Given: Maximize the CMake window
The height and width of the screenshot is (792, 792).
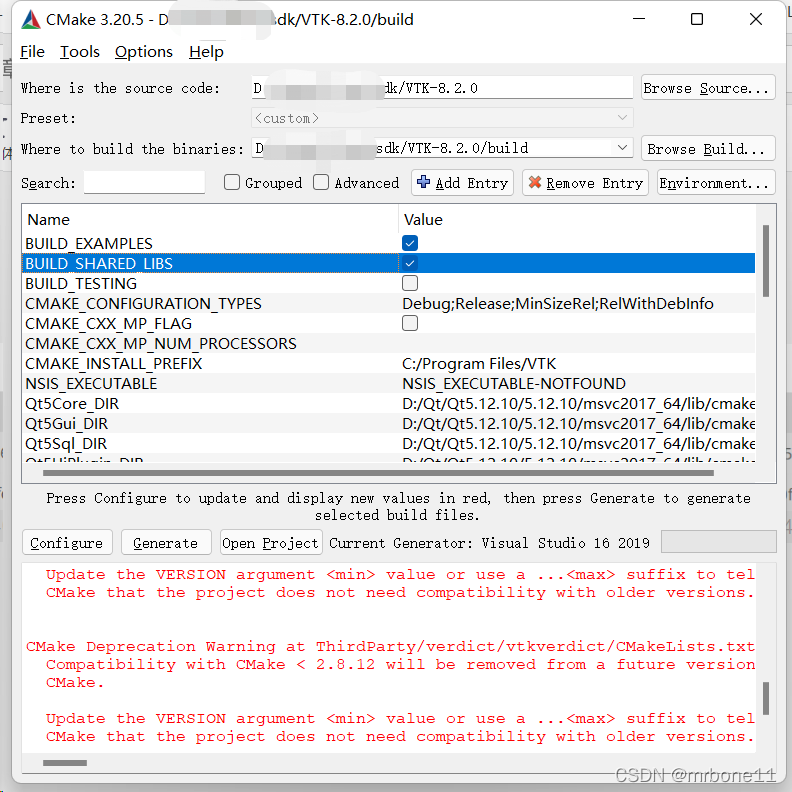Looking at the screenshot, I should [697, 19].
